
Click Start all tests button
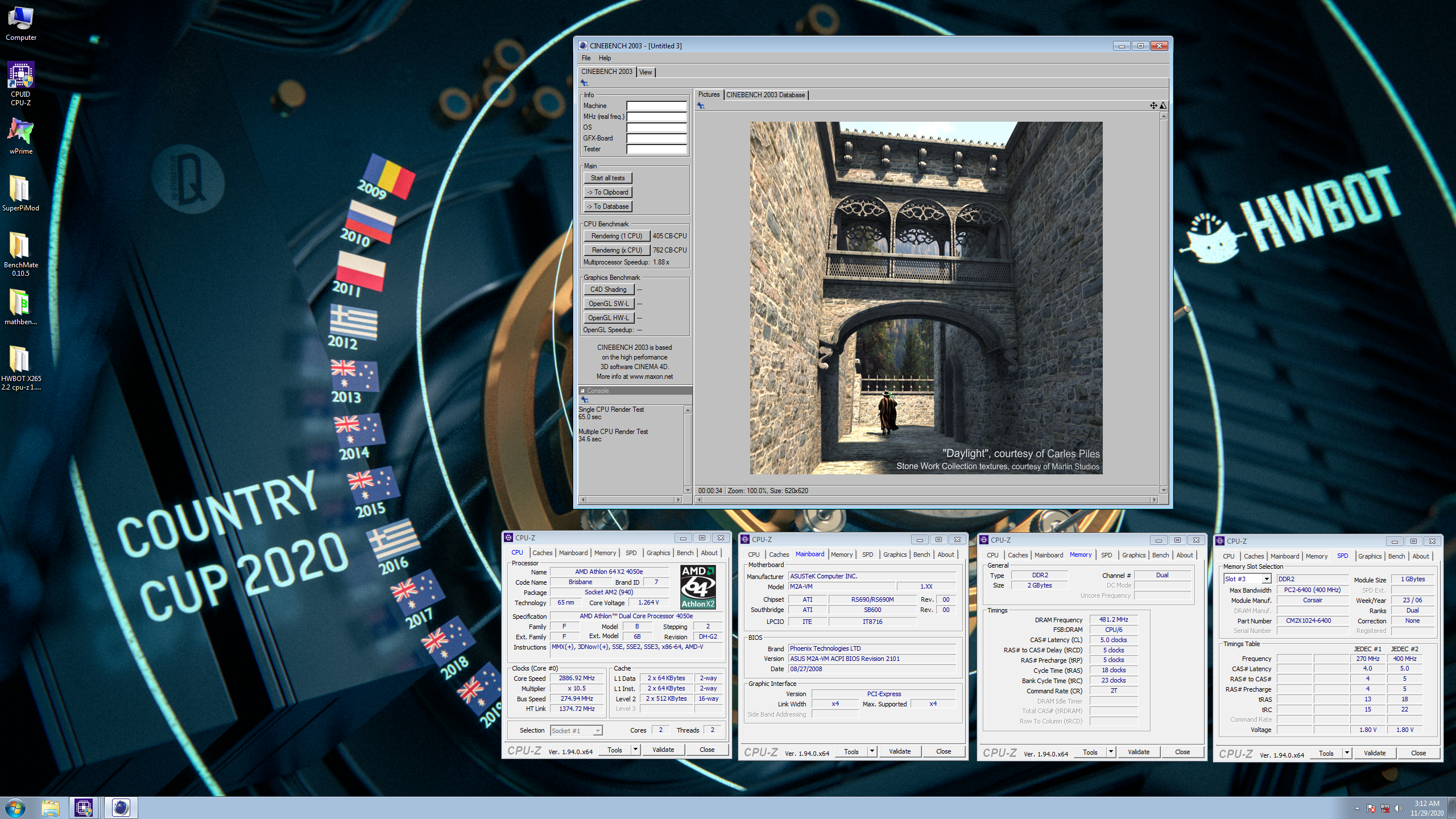click(607, 178)
